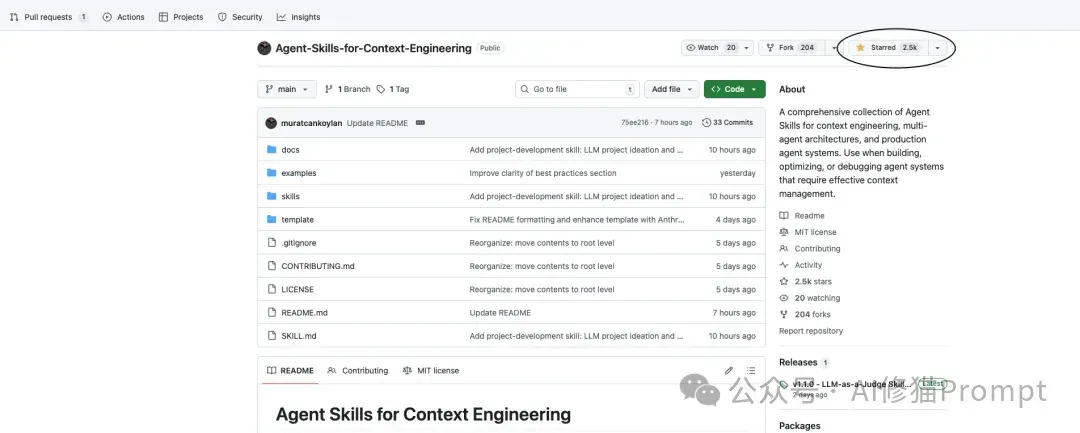View the 1 Branch link
The image size is (1080, 433).
click(x=348, y=89)
